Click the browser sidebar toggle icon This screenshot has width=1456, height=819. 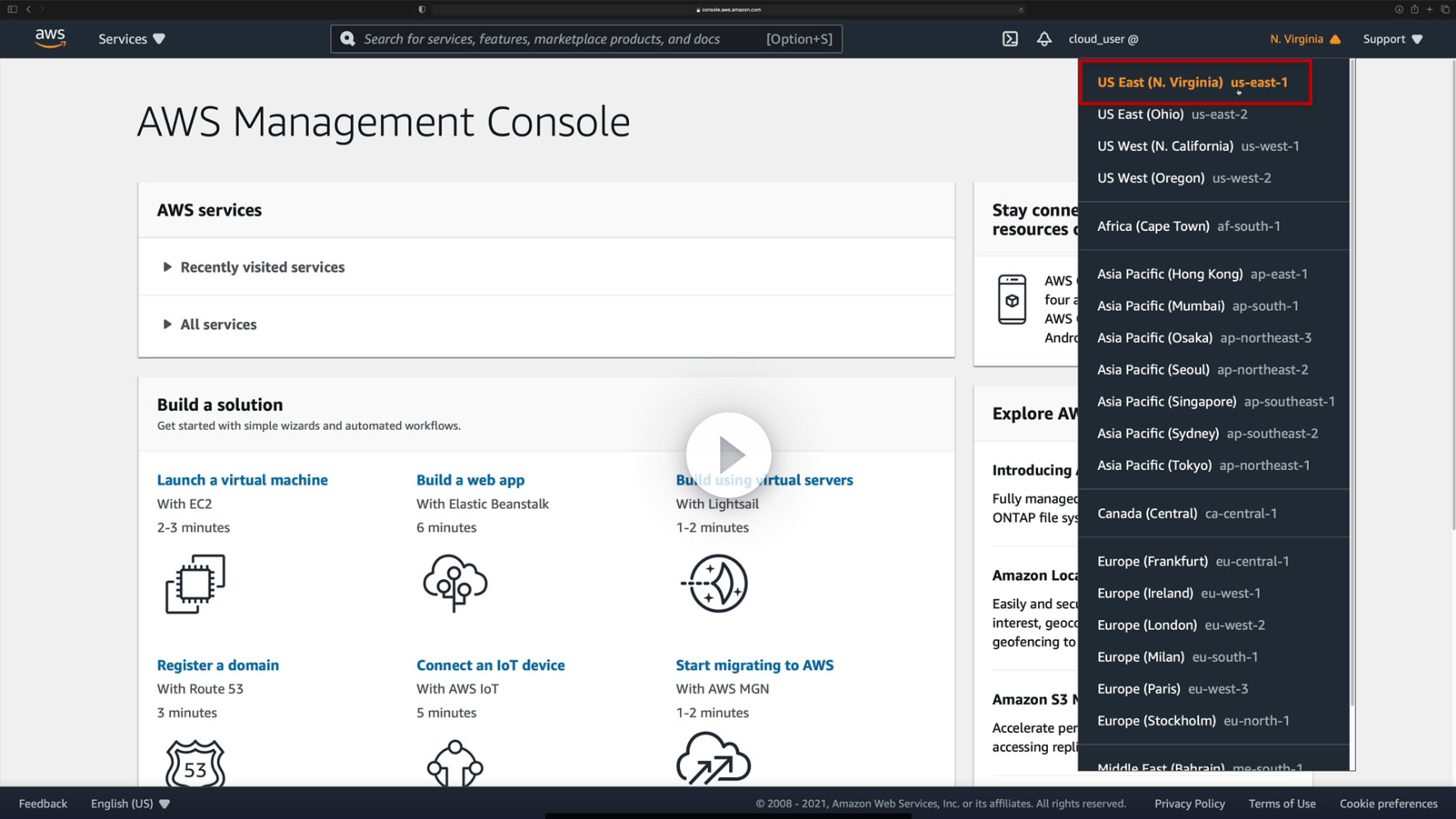point(12,9)
